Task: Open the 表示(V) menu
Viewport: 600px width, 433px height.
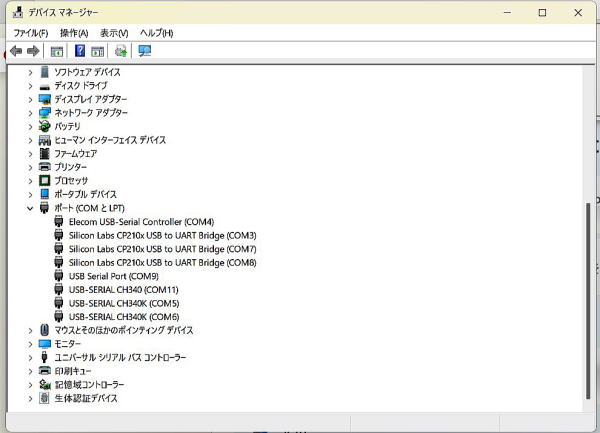Action: tap(114, 33)
